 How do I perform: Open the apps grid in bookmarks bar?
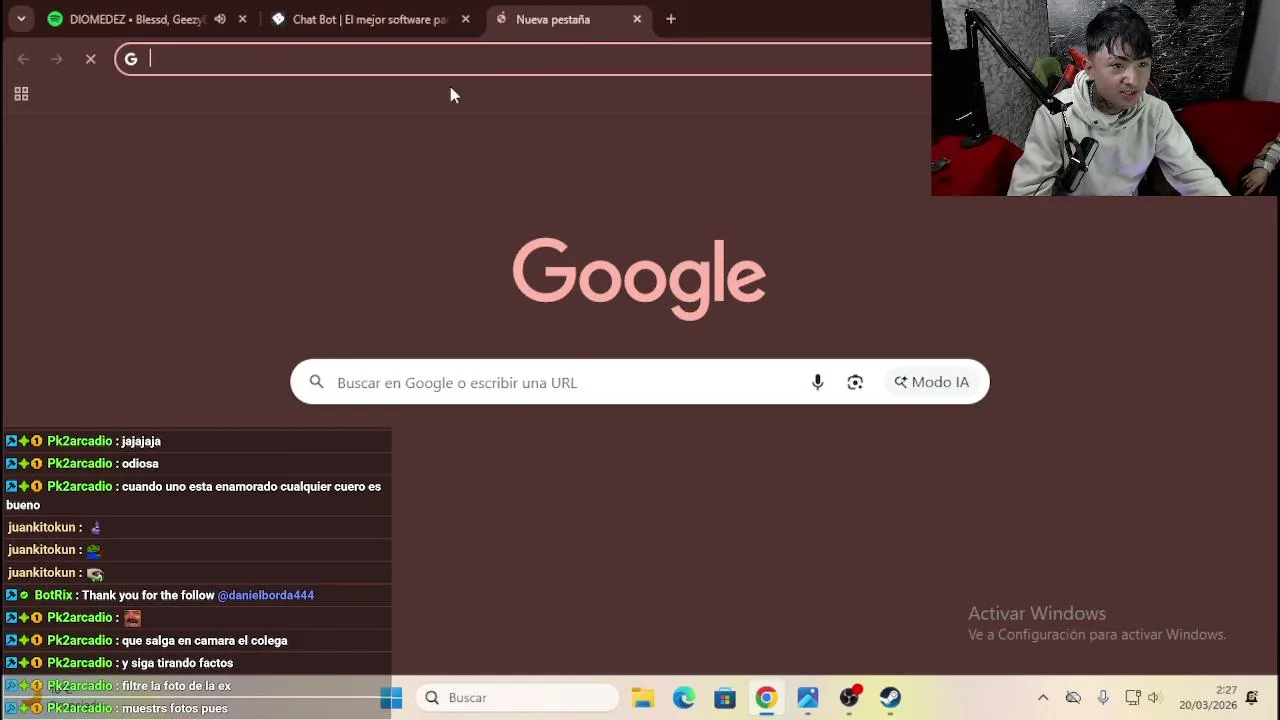tap(21, 94)
